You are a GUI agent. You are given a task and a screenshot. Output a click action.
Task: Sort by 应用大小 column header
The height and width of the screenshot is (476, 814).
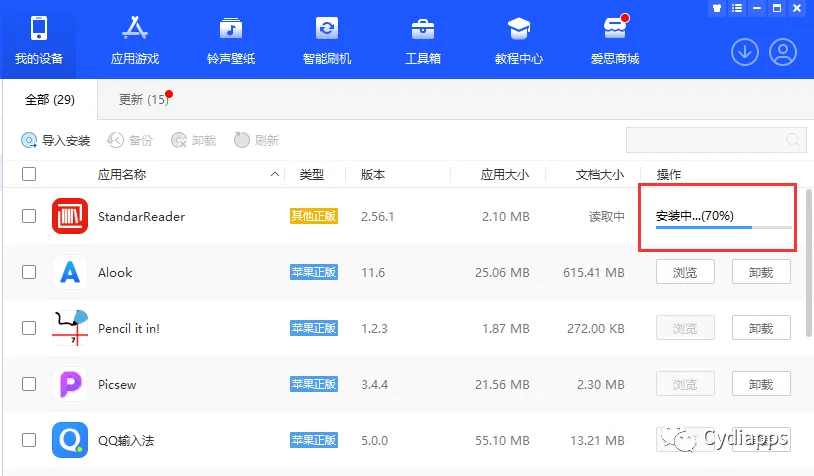[x=505, y=174]
